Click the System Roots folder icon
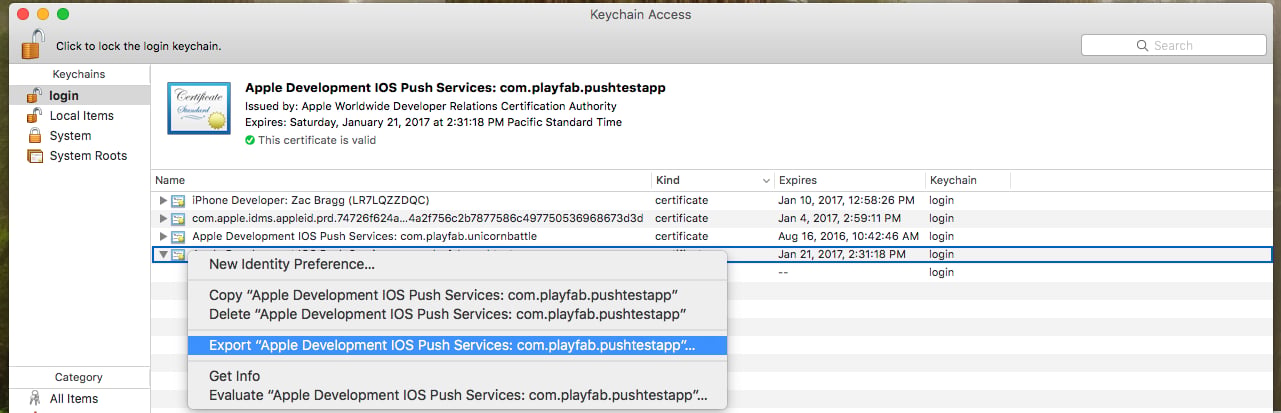Image resolution: width=1281 pixels, height=413 pixels. (35, 155)
